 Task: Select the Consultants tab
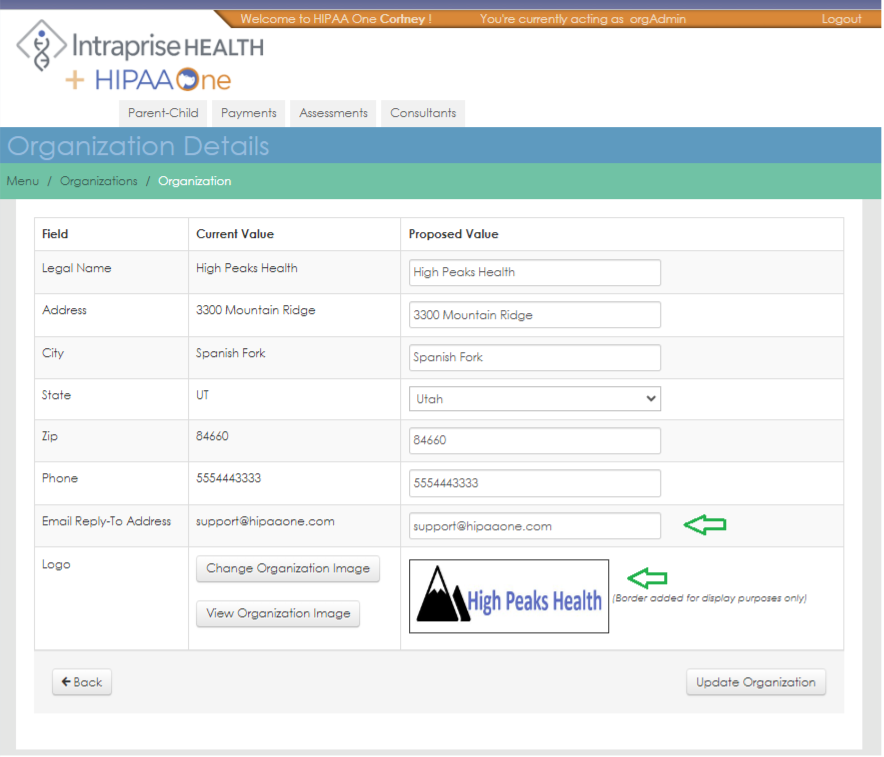(x=422, y=112)
